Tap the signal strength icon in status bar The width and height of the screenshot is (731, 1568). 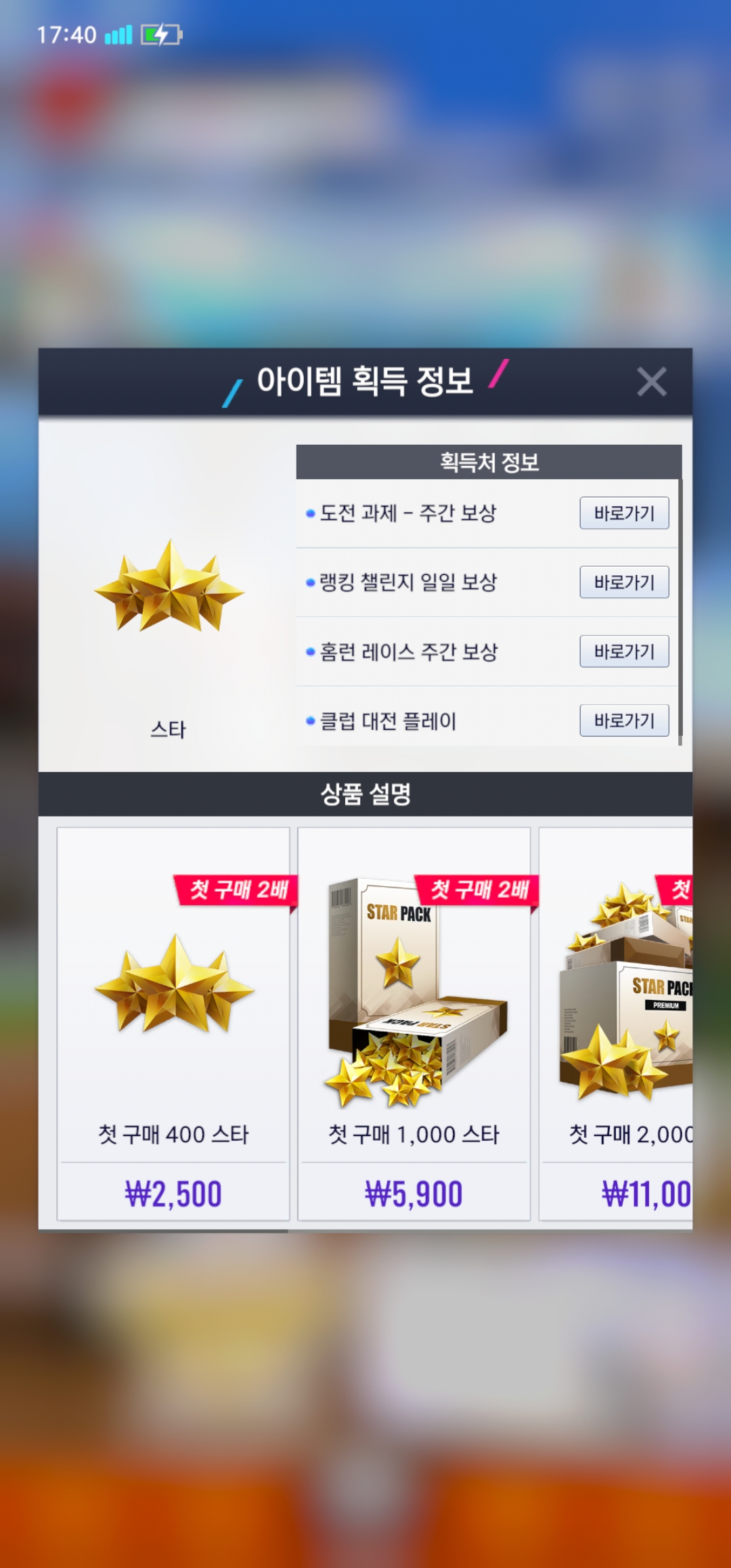[118, 35]
